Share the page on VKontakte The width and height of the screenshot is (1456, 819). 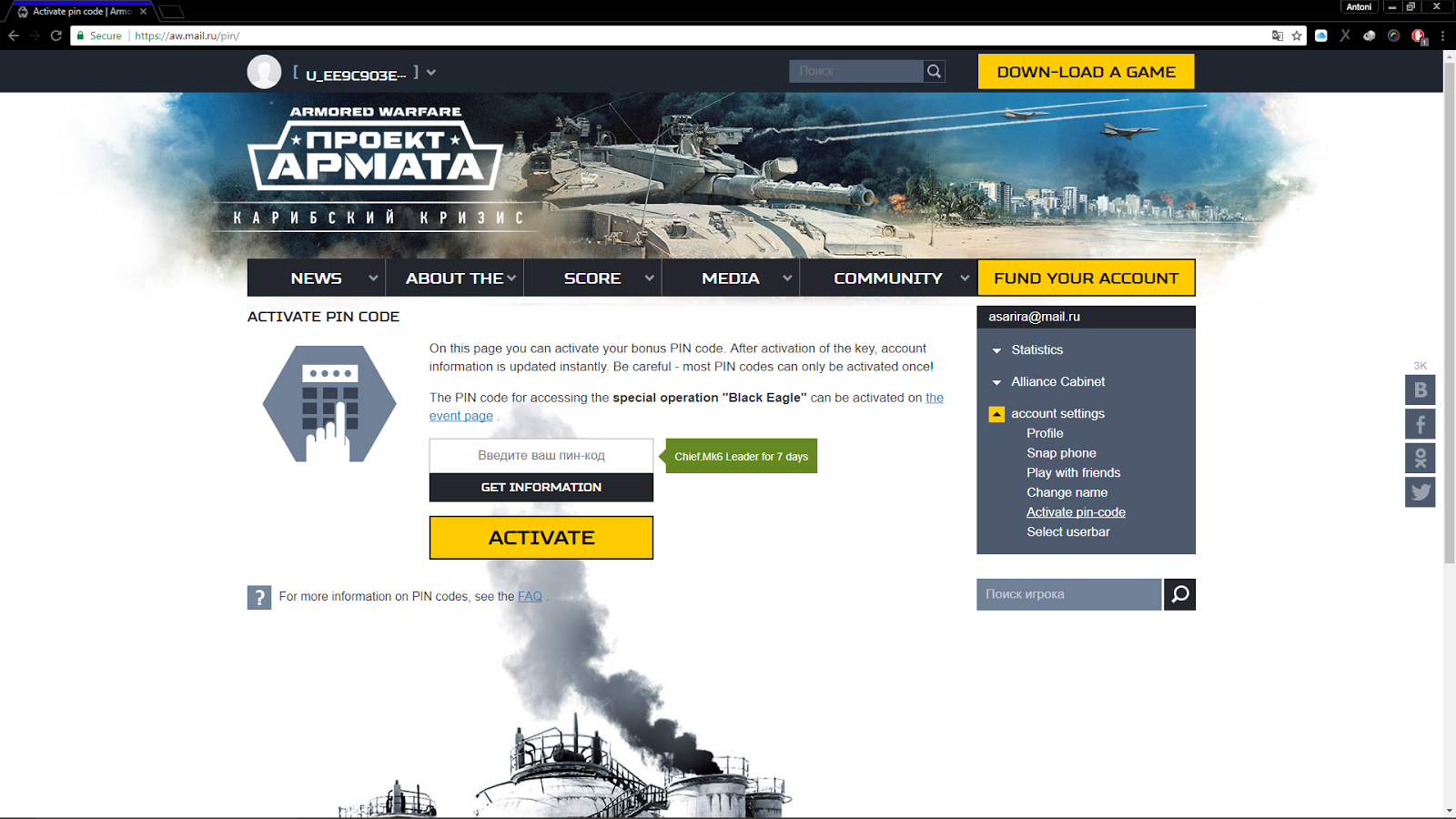click(1421, 390)
